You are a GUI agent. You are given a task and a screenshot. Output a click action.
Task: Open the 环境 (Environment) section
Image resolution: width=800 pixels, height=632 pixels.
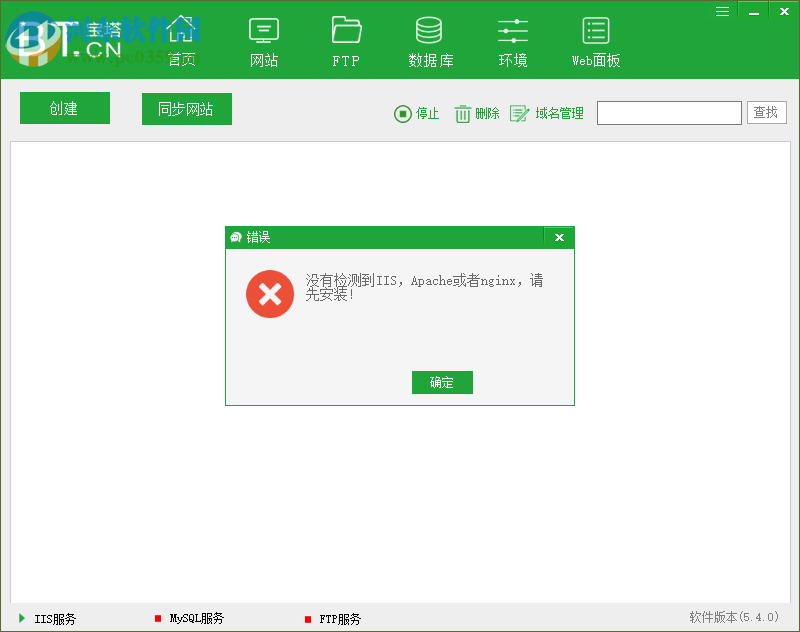(x=512, y=40)
